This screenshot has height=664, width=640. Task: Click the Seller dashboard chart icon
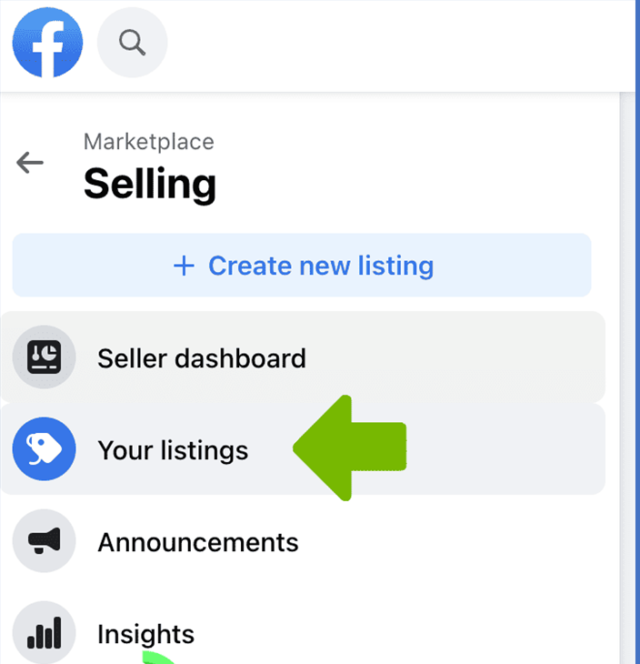pos(44,357)
